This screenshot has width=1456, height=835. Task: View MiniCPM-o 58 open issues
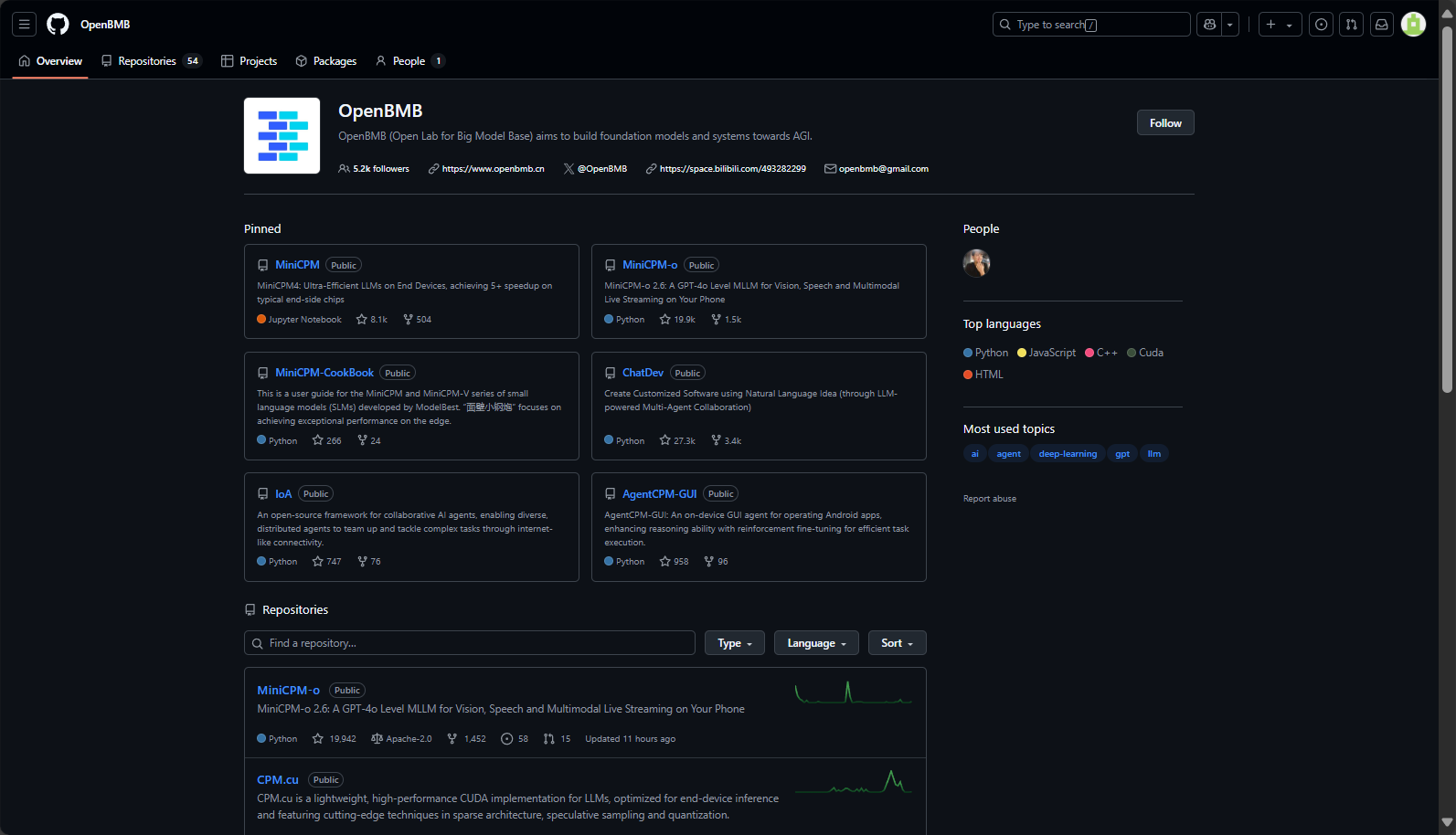coord(515,739)
